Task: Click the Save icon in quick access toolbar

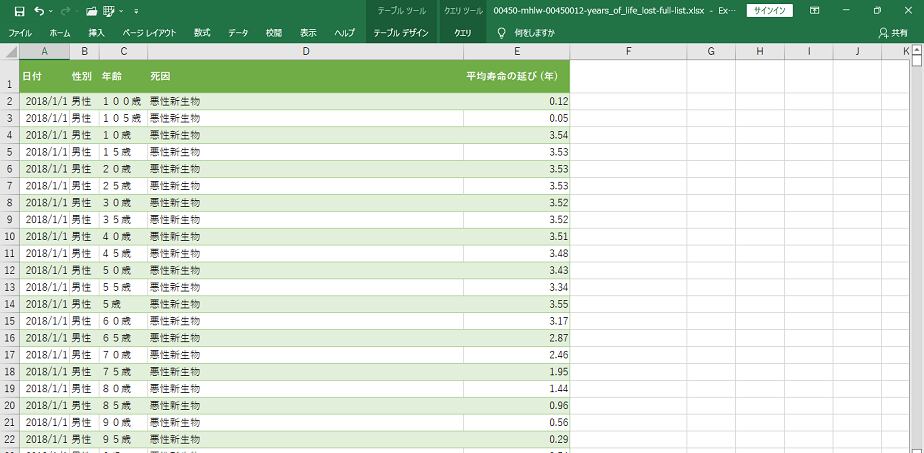Action: pyautogui.click(x=19, y=10)
